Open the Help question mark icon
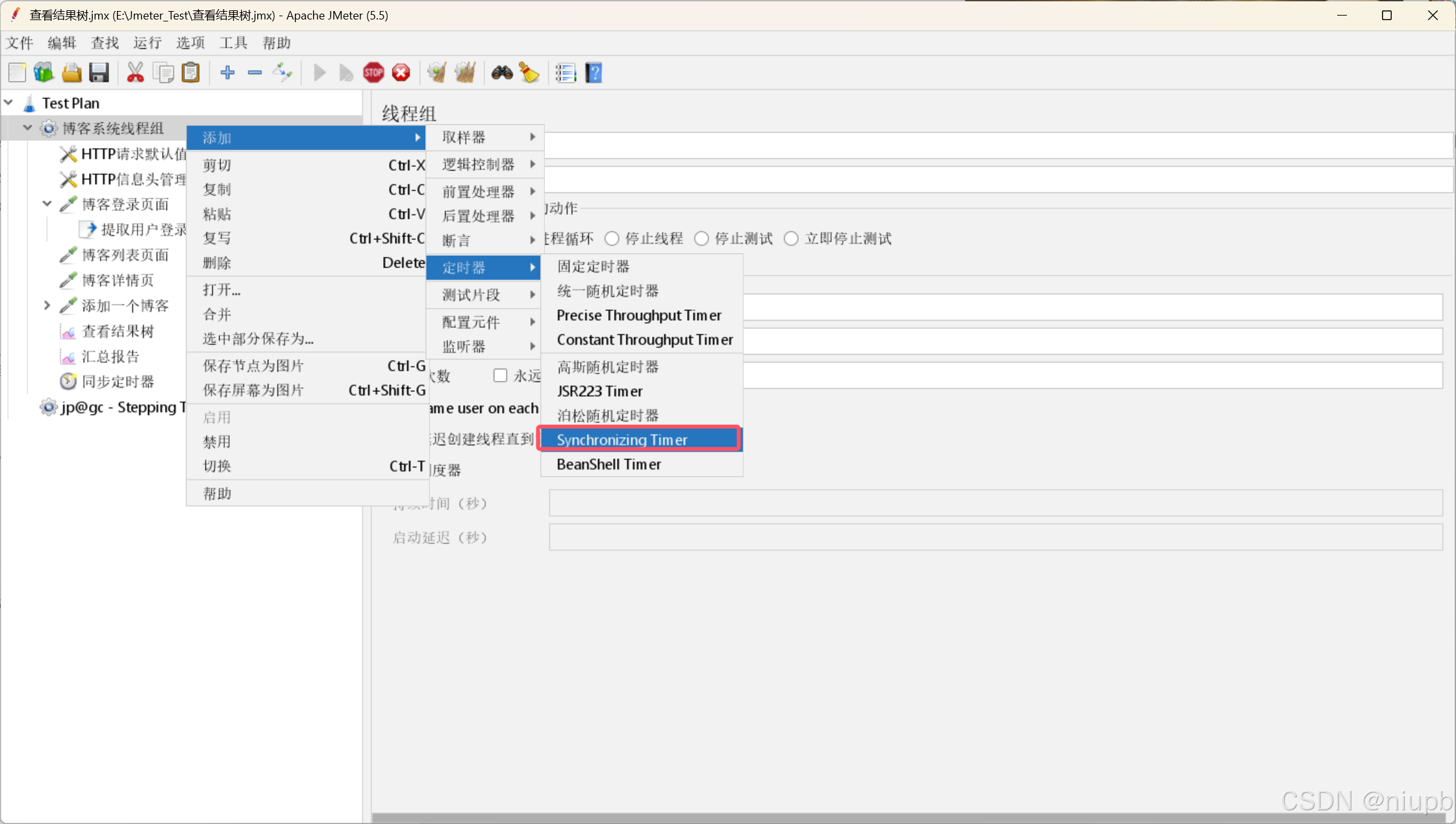 [594, 73]
